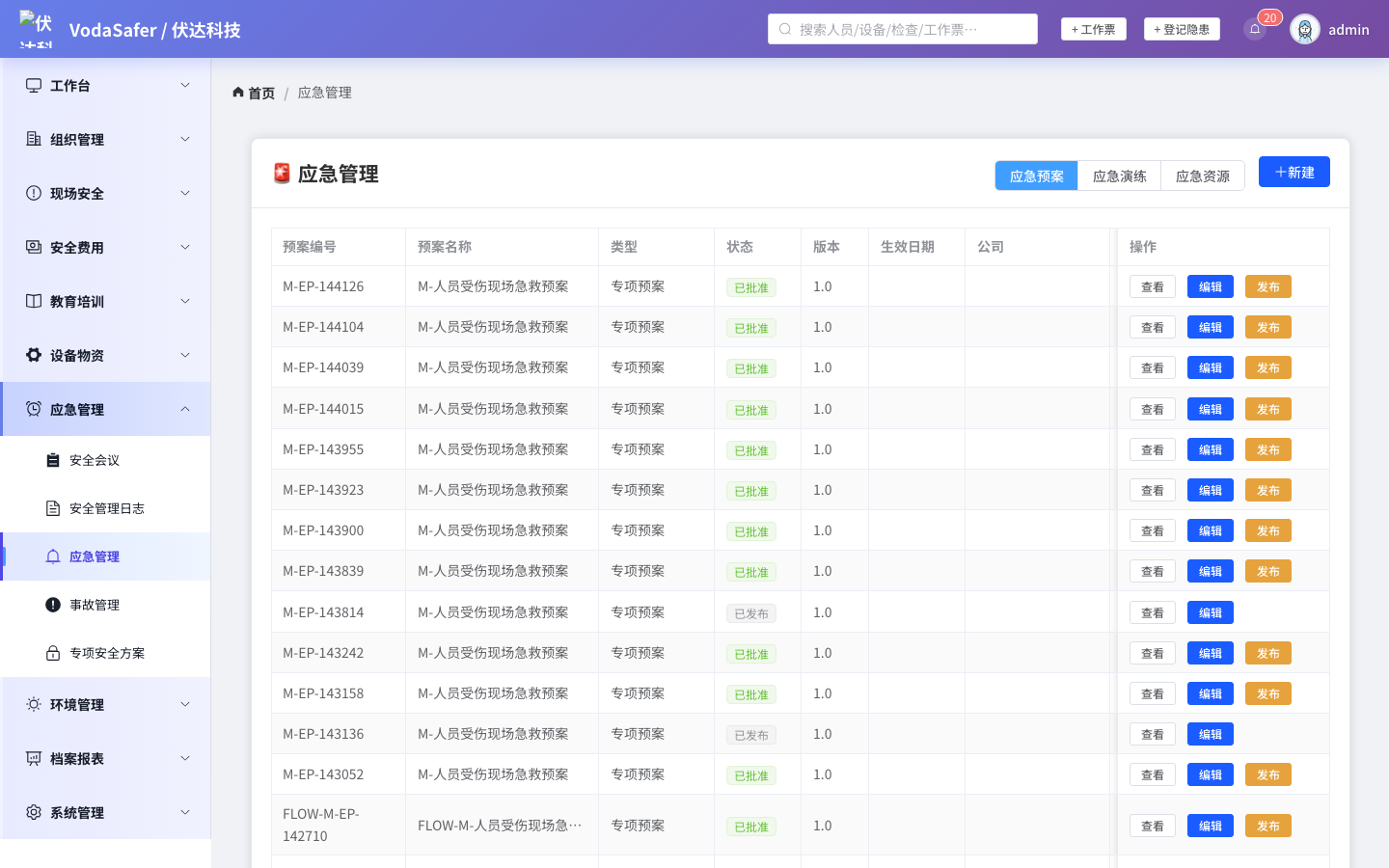Switch to the 应急预案 tab
Viewport: 1389px width, 868px height.
[x=1037, y=176]
